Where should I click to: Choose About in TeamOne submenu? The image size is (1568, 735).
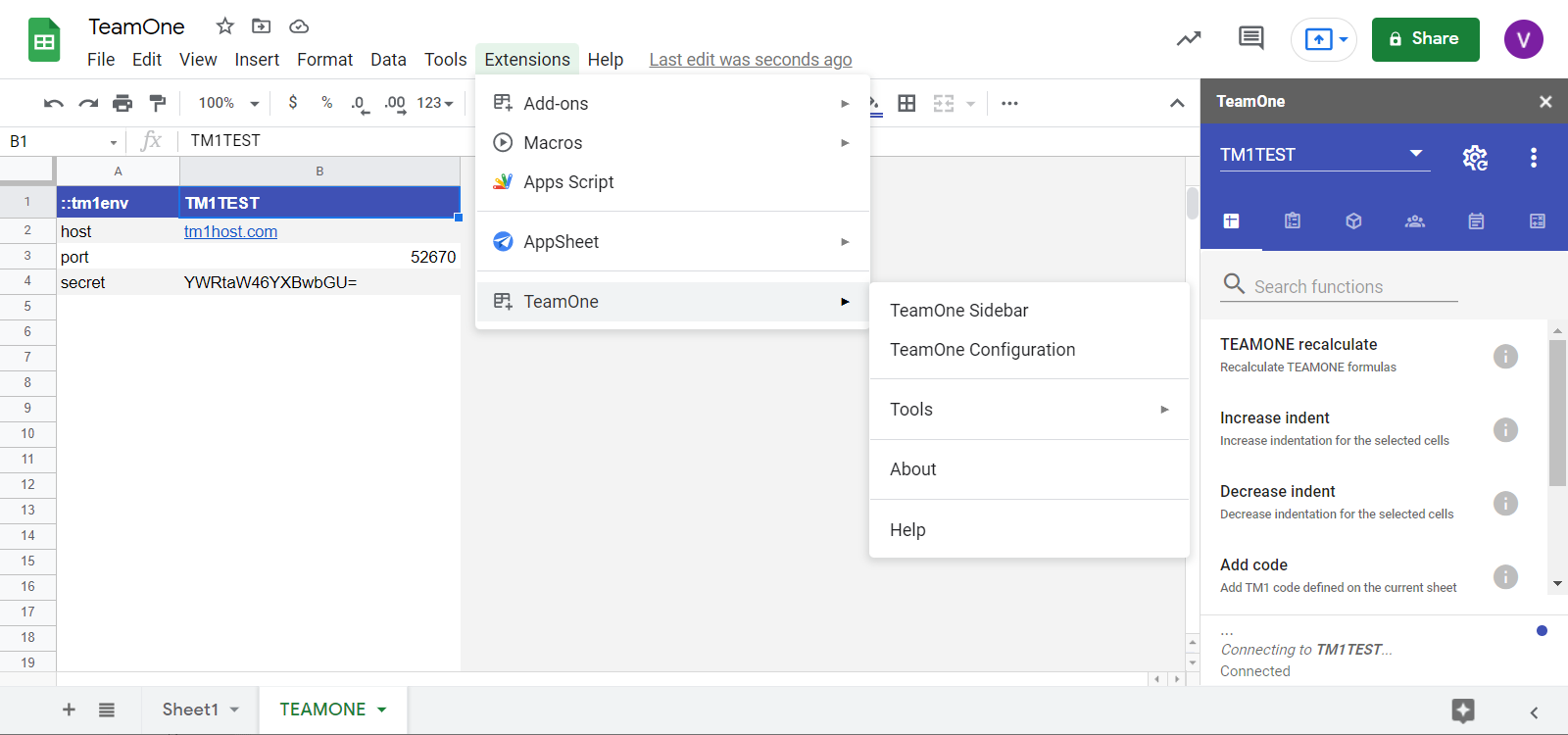coord(1029,469)
